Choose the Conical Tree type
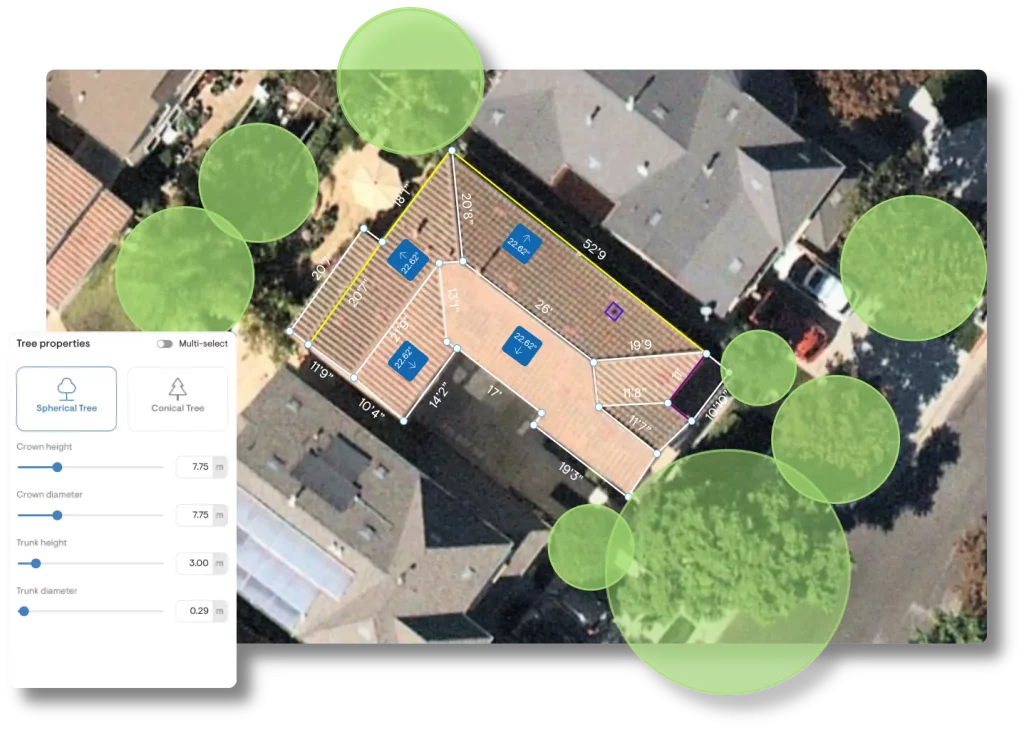Screen dimensions: 1024x730 coord(177,398)
